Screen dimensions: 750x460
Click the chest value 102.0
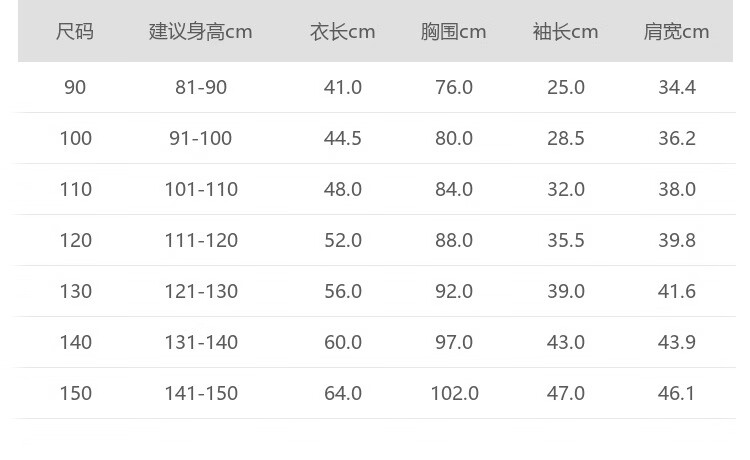(x=454, y=393)
